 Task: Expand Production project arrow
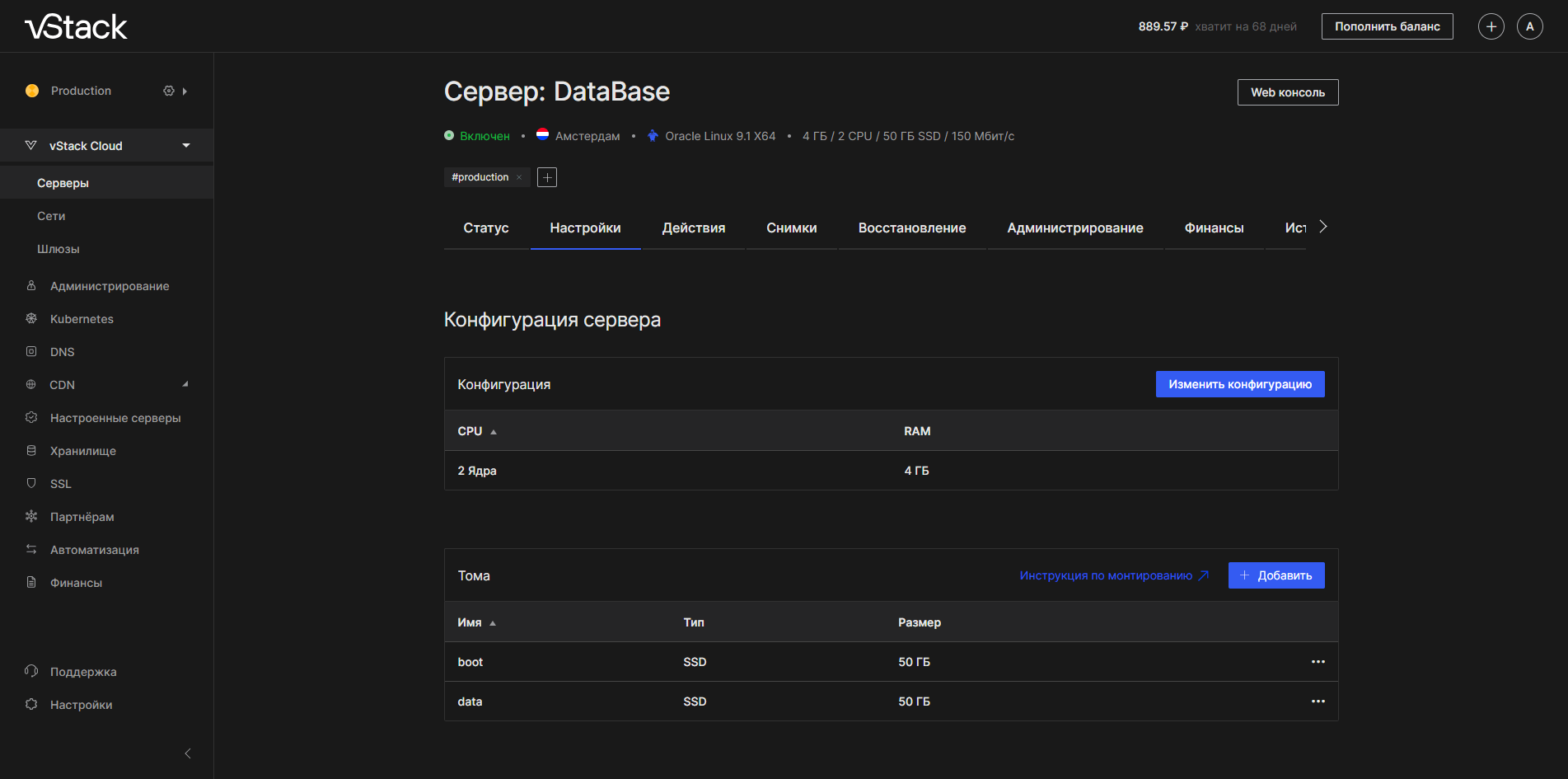(x=185, y=92)
